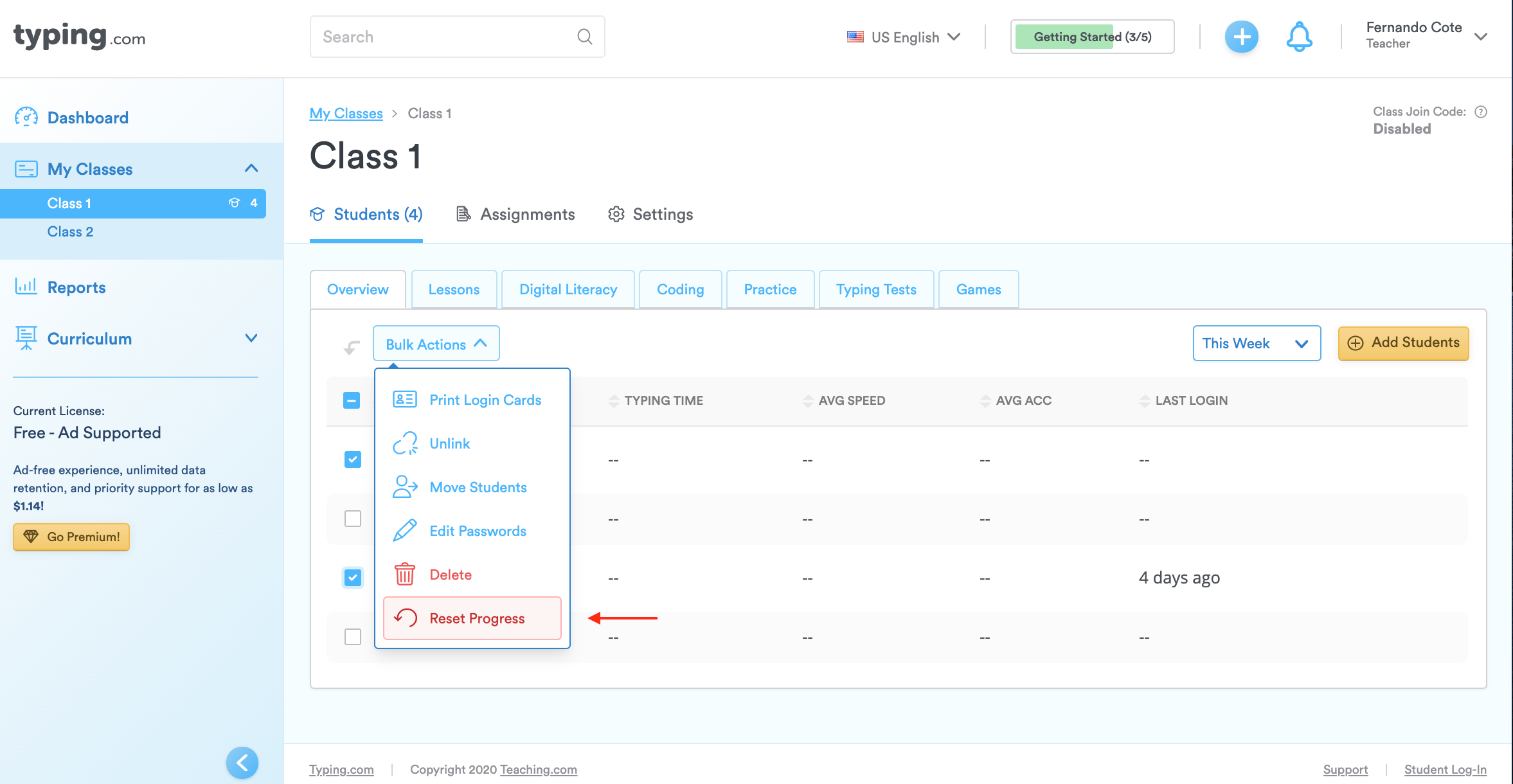Click the notification bell icon
1513x784 pixels.
1299,37
